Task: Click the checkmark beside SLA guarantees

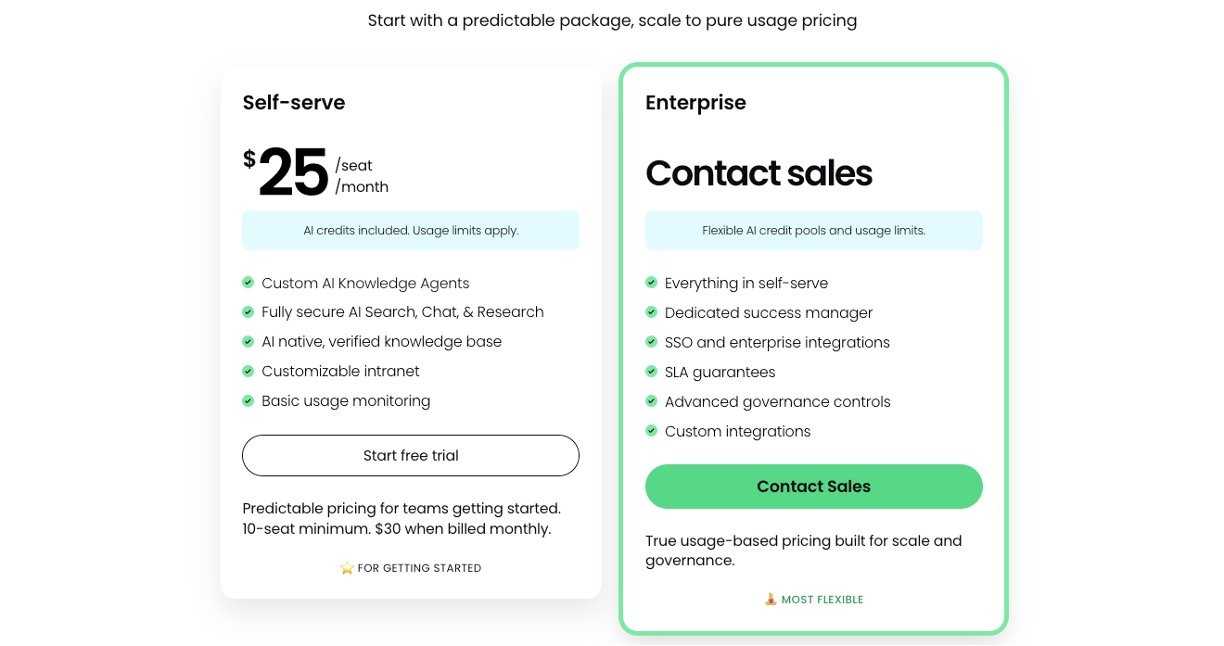Action: [651, 372]
